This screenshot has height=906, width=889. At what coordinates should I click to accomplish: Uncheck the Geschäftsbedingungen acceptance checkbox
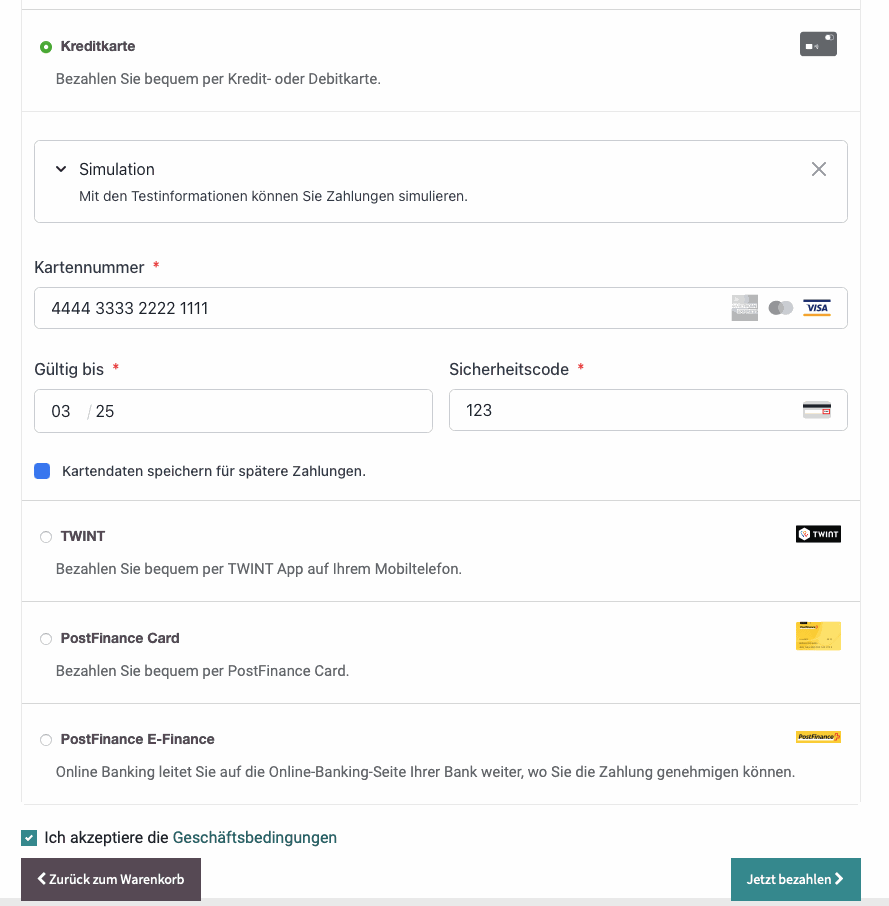coord(29,838)
